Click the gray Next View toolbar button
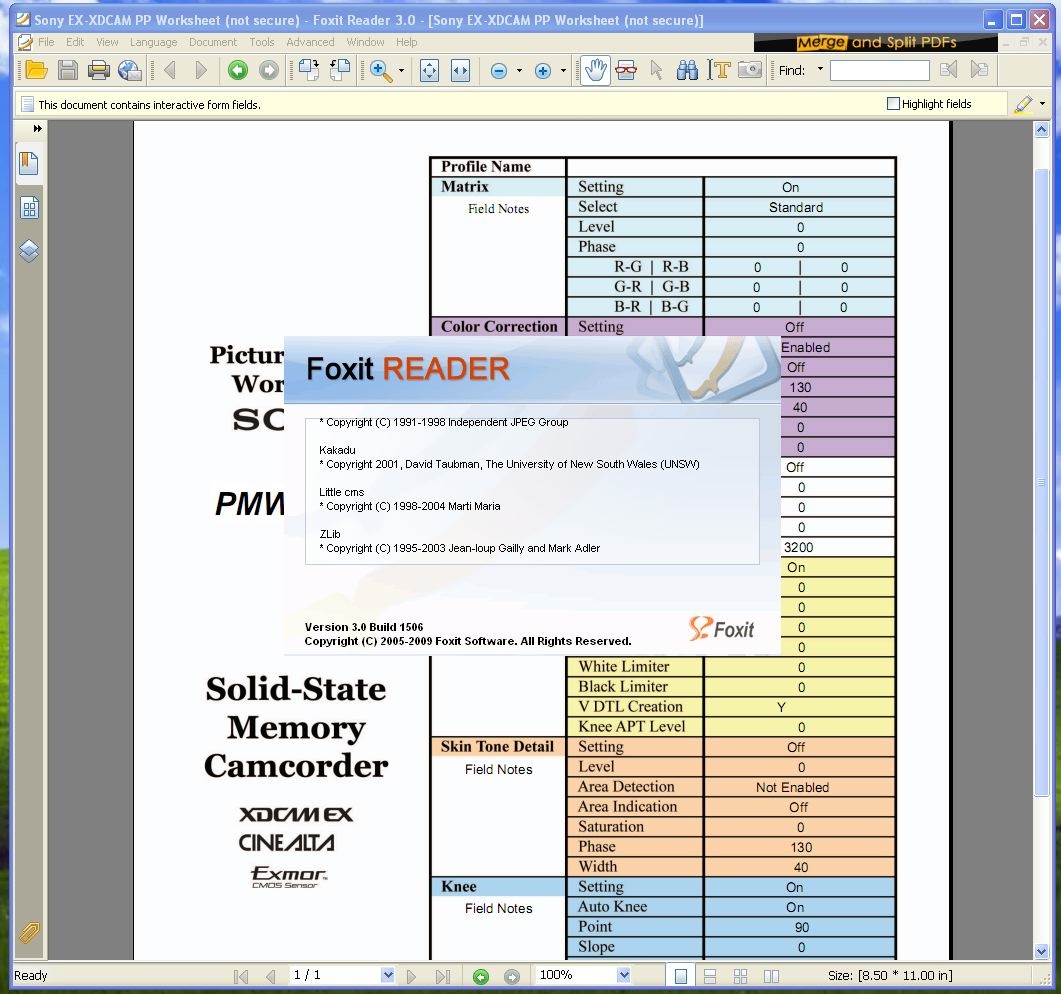The image size is (1061, 994). click(269, 70)
